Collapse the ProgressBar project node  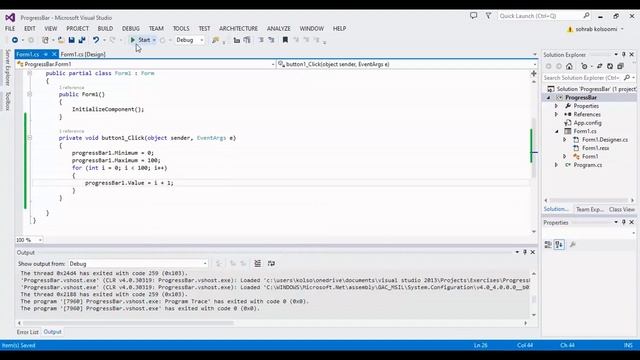tap(548, 98)
